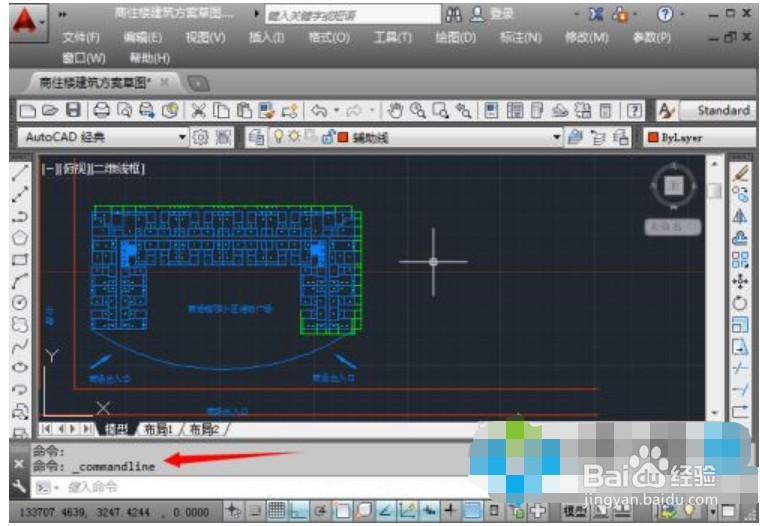The image size is (760, 526).
Task: Open the 视图(V) menu
Action: pos(206,37)
